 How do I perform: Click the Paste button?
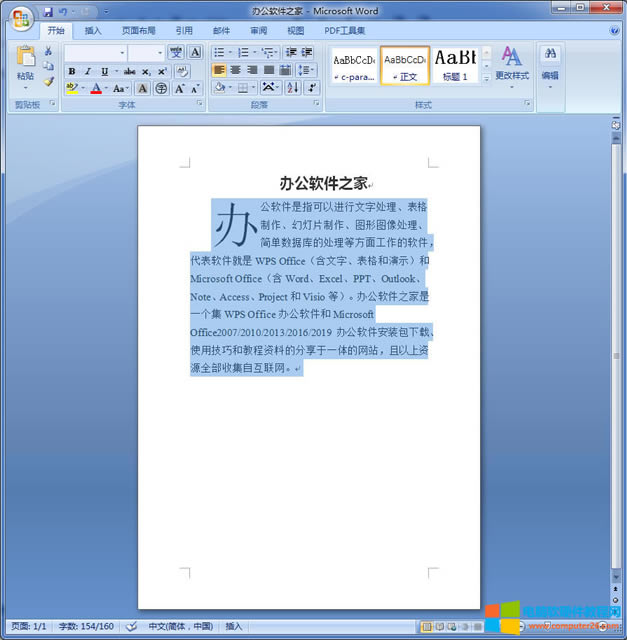25,63
